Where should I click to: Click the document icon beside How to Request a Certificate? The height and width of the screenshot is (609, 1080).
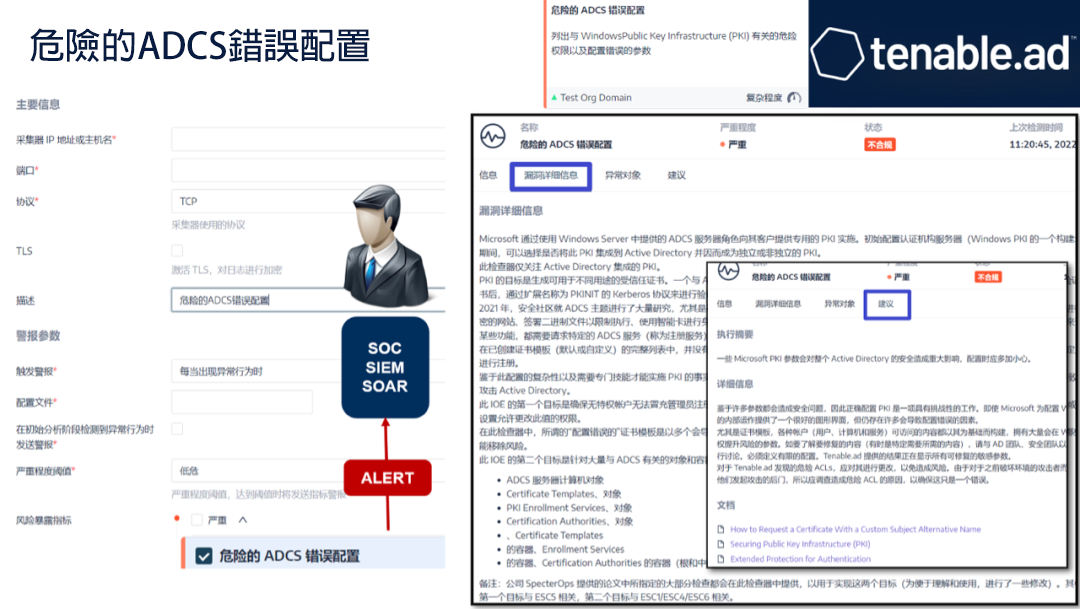click(721, 529)
